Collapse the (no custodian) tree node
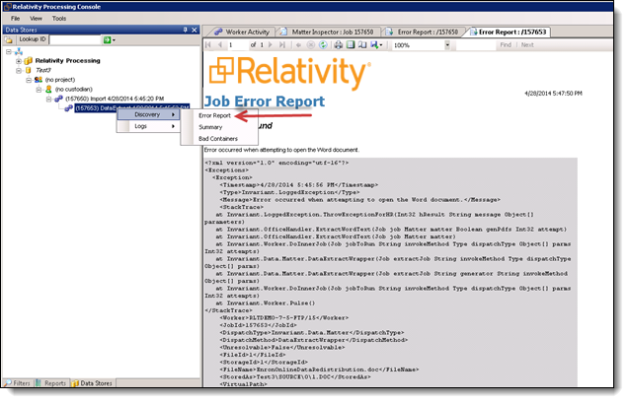Viewport: 629px width, 403px height. (x=39, y=90)
